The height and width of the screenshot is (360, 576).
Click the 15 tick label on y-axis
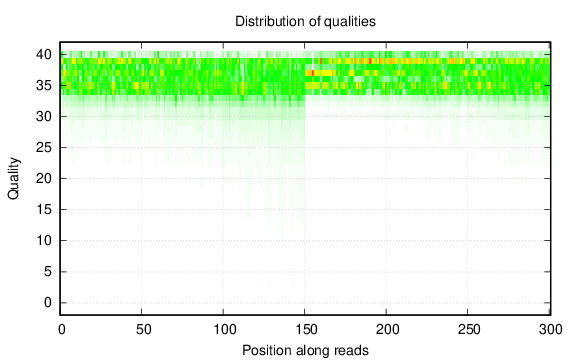pos(44,209)
